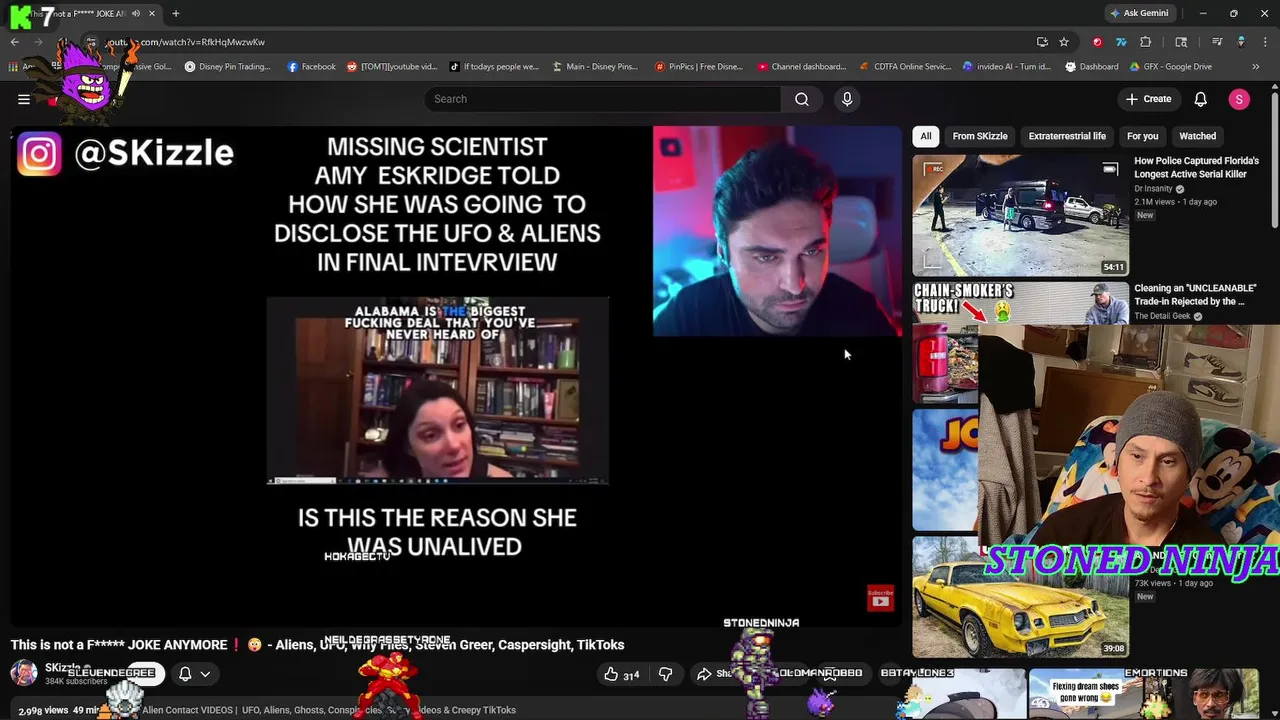Image resolution: width=1280 pixels, height=720 pixels.
Task: Open Disney Pin Trading bookmark
Action: pos(227,67)
